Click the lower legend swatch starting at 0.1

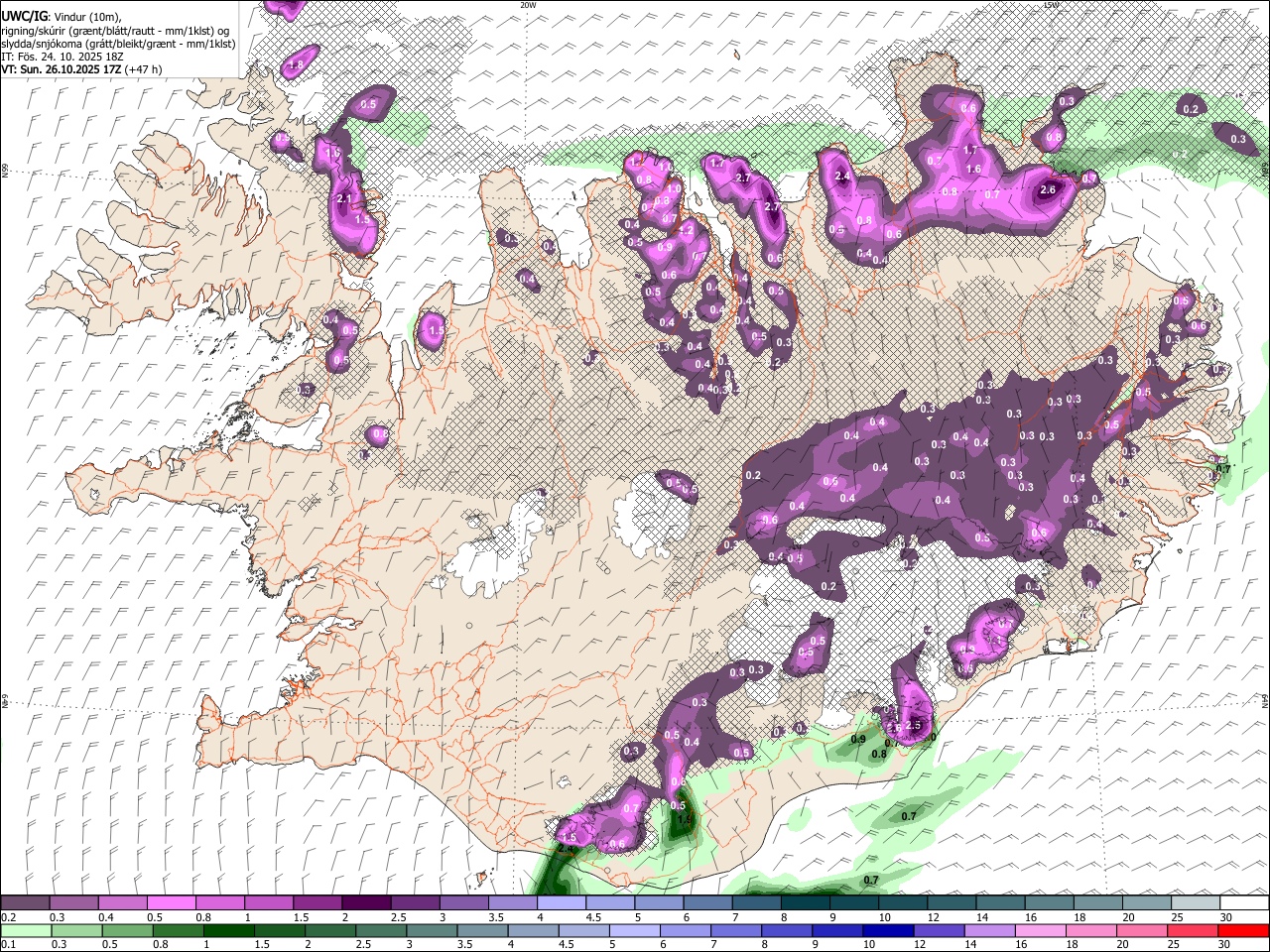(25, 930)
